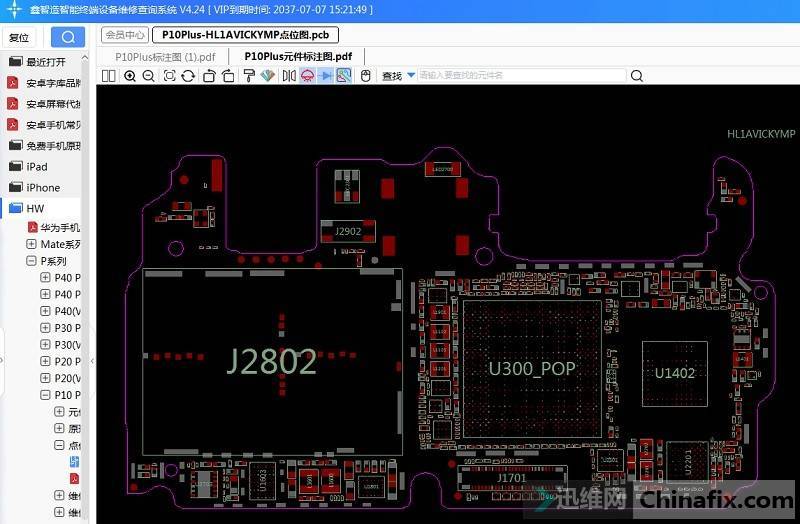Click the fit-to-screen icon in toolbar

(168, 76)
